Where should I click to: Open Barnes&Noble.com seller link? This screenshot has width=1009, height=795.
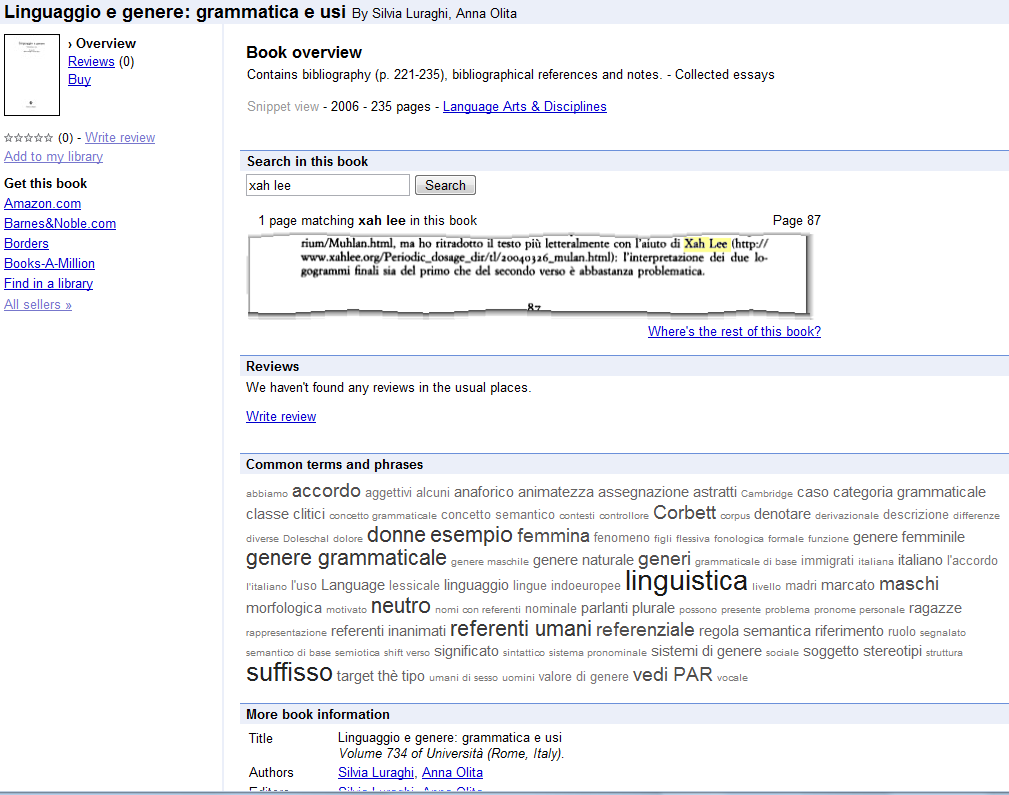60,223
